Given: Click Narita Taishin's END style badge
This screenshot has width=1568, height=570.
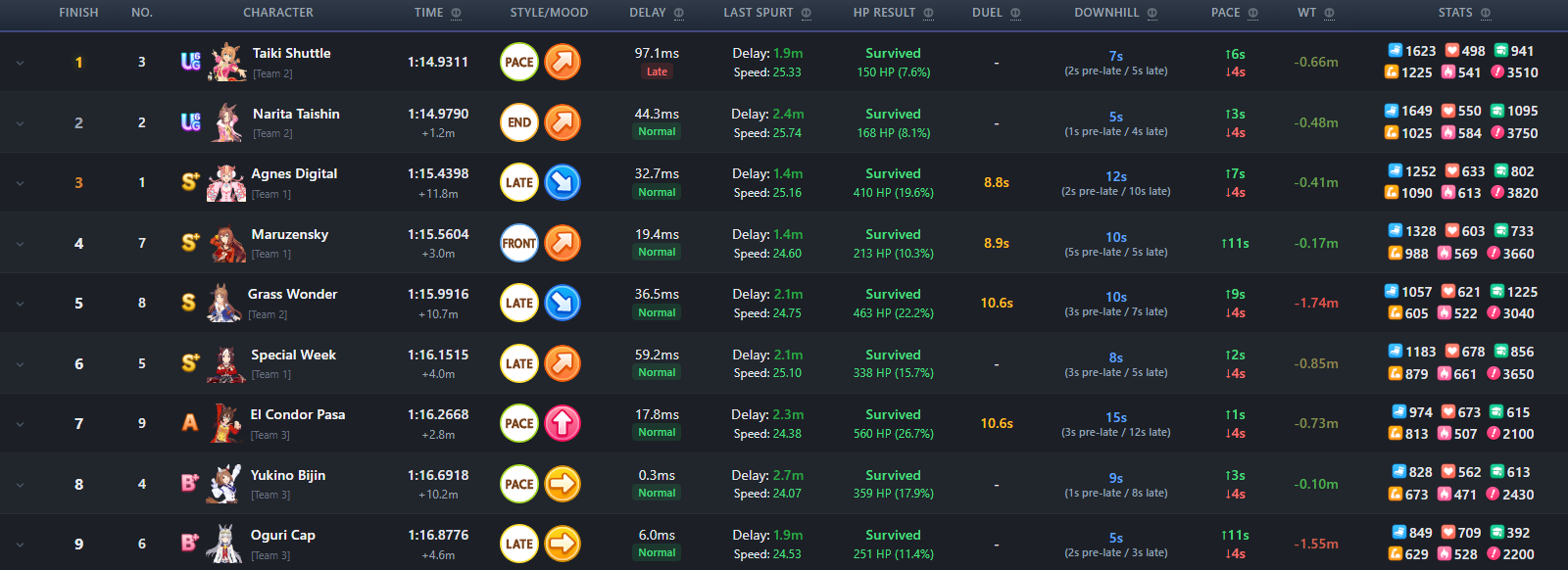Looking at the screenshot, I should coord(519,122).
